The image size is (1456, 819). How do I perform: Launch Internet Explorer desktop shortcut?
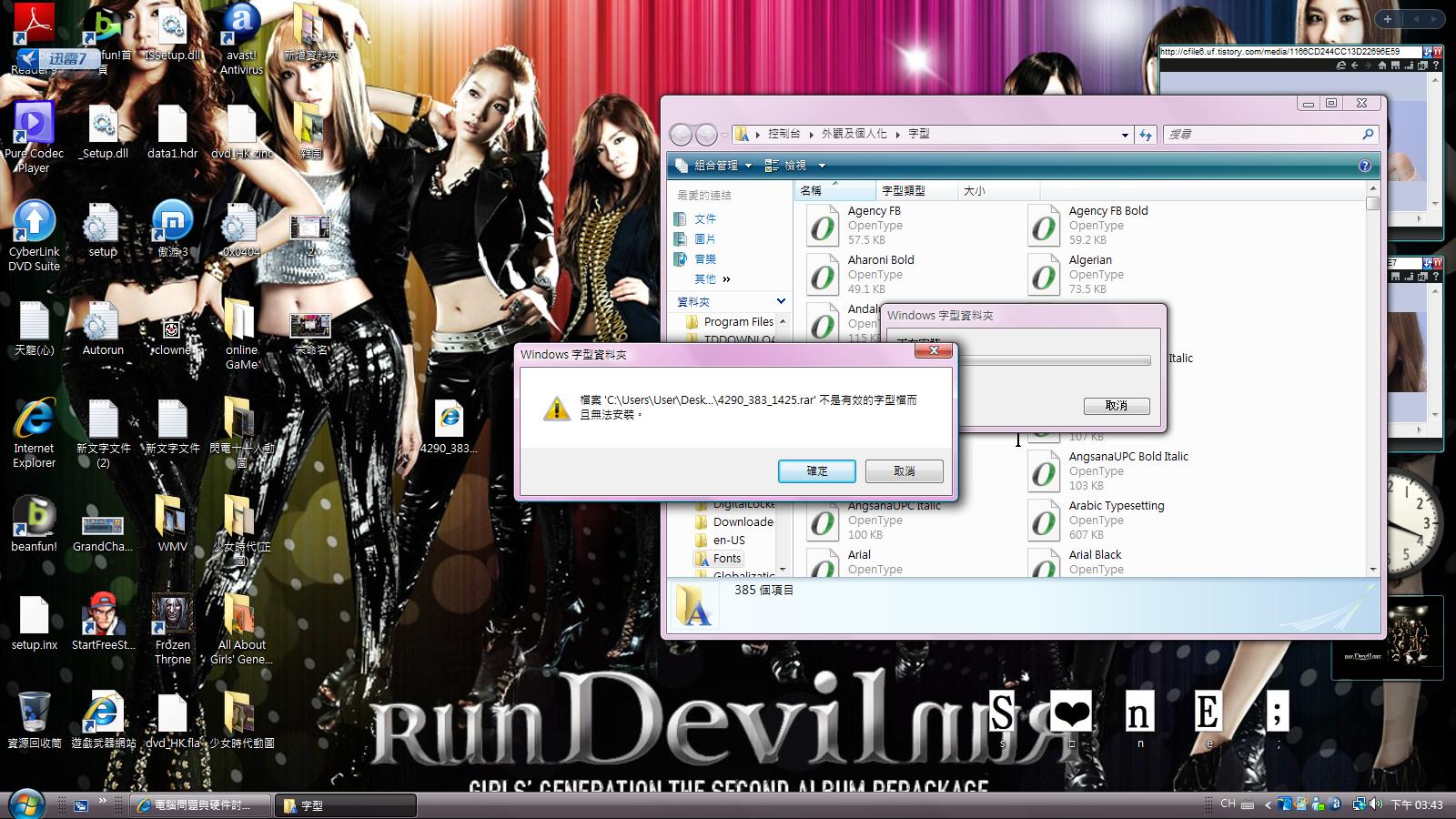[34, 433]
